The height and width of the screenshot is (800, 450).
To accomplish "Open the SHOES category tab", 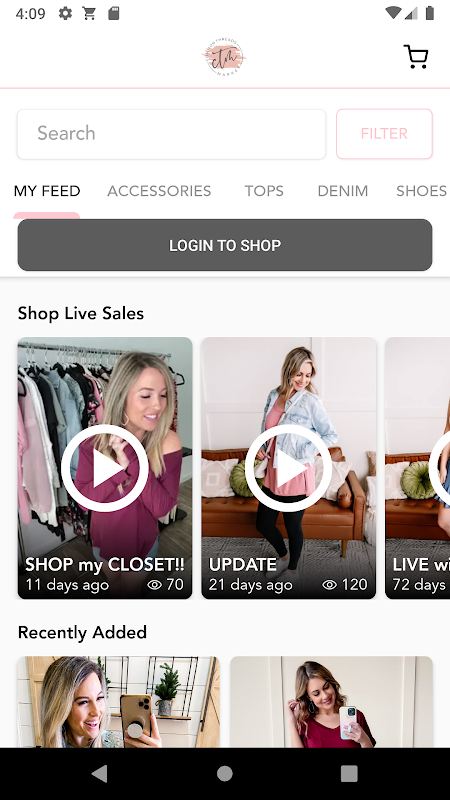I will tap(421, 191).
